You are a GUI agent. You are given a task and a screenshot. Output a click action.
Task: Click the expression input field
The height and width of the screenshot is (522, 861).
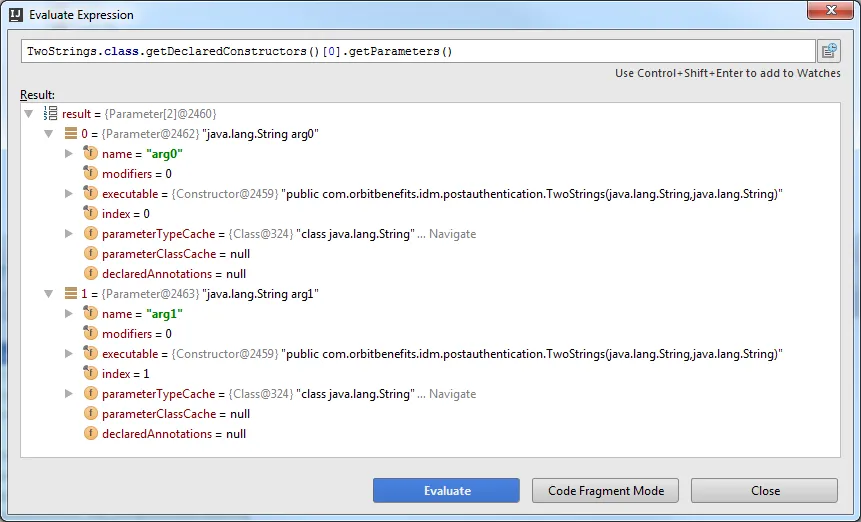point(418,51)
